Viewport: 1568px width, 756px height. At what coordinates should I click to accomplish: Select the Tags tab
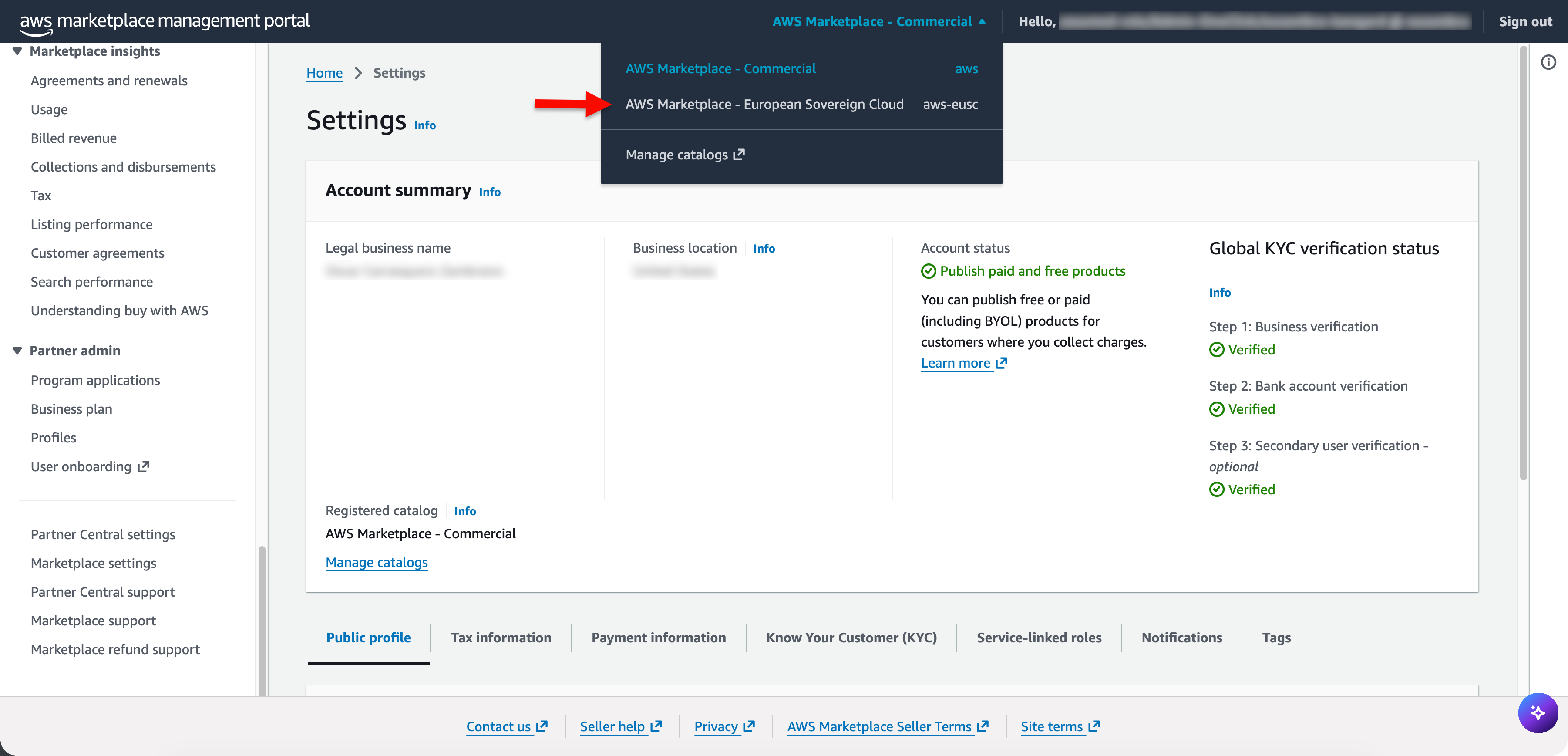1276,637
